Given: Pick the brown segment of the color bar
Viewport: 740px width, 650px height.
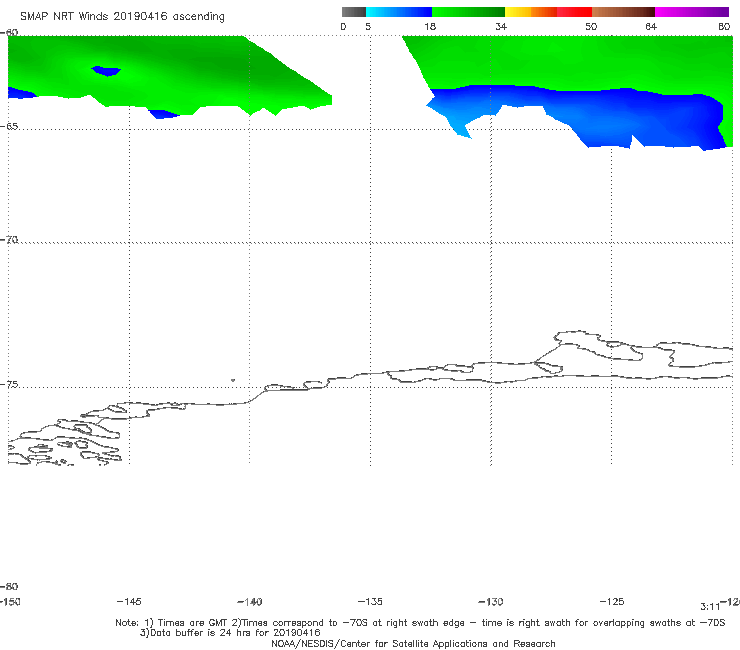Looking at the screenshot, I should click(x=623, y=12).
